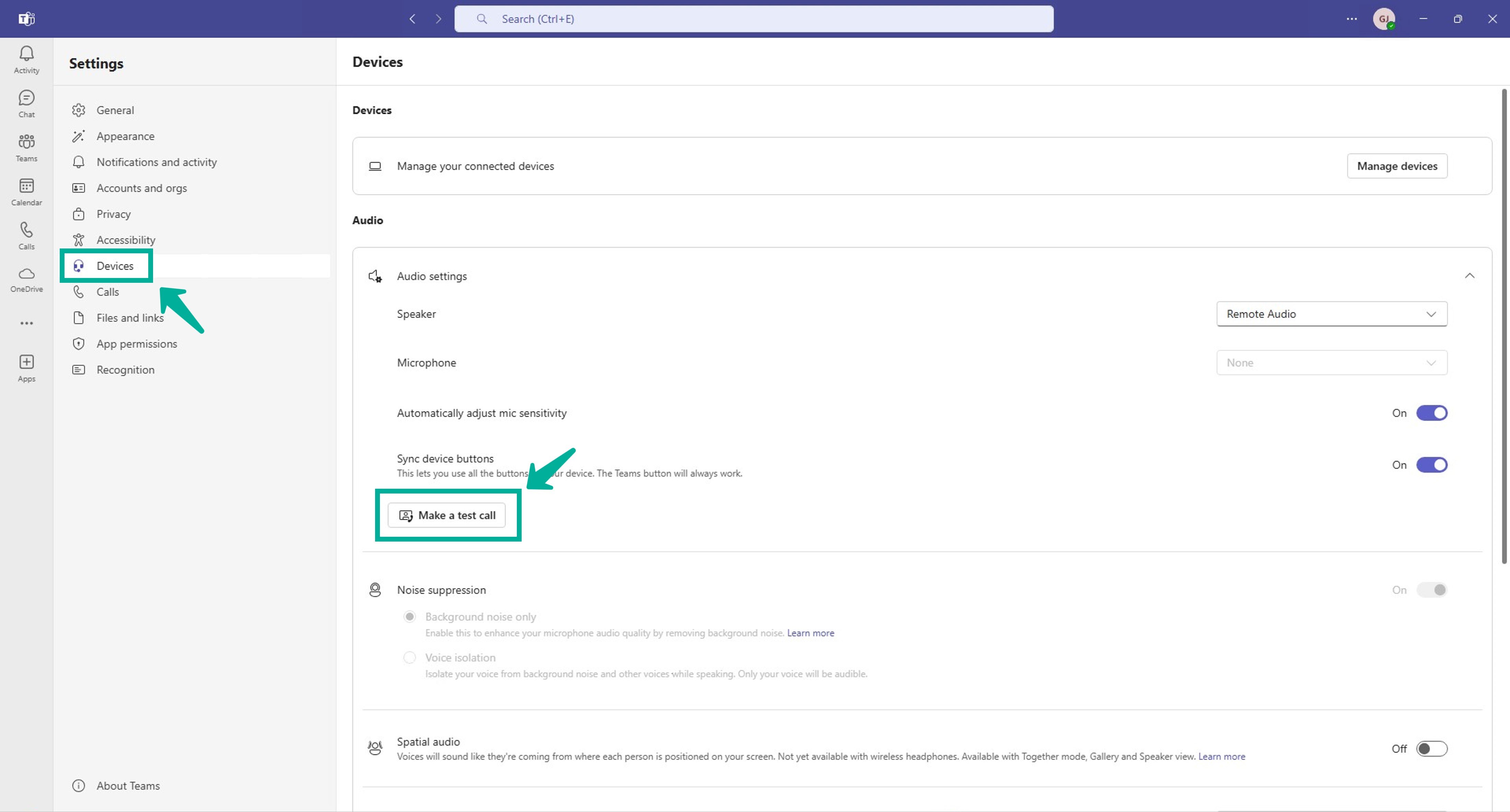Open the Microphone dropdown
This screenshot has height=812, width=1510.
click(x=1331, y=363)
